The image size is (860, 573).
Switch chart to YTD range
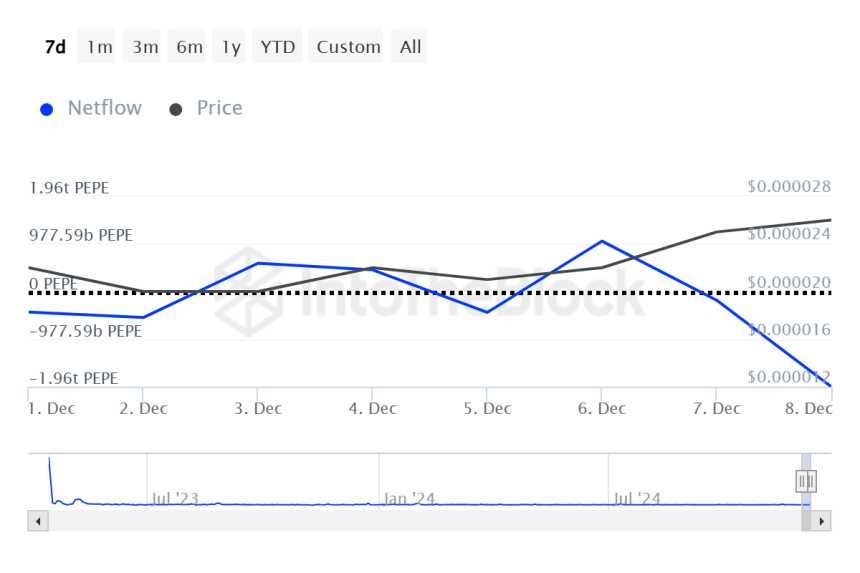coord(277,47)
